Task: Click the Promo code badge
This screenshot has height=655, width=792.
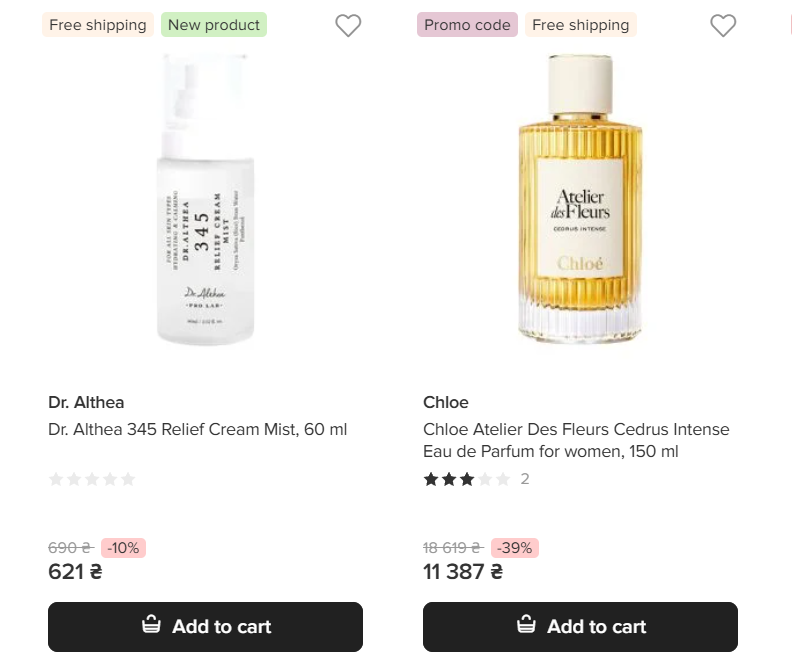Action: tap(467, 25)
